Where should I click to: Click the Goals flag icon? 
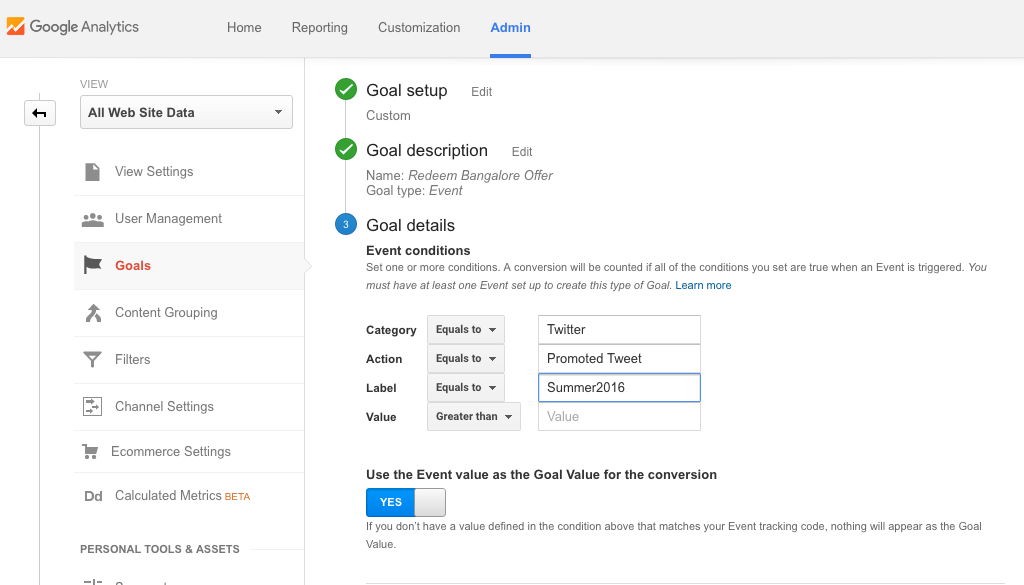pos(92,266)
